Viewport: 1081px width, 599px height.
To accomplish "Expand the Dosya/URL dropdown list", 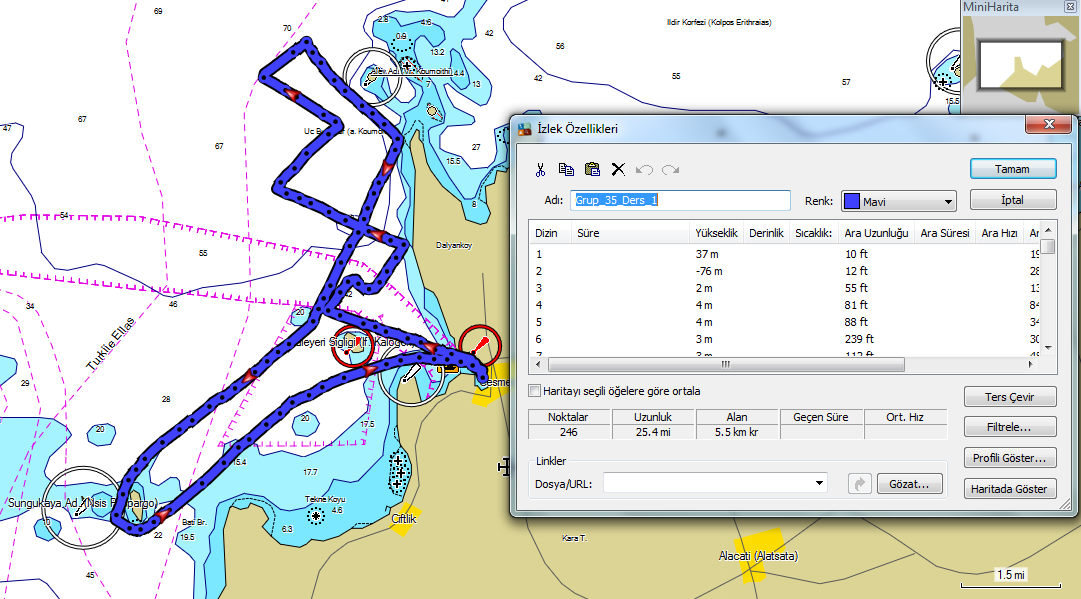I will 819,483.
